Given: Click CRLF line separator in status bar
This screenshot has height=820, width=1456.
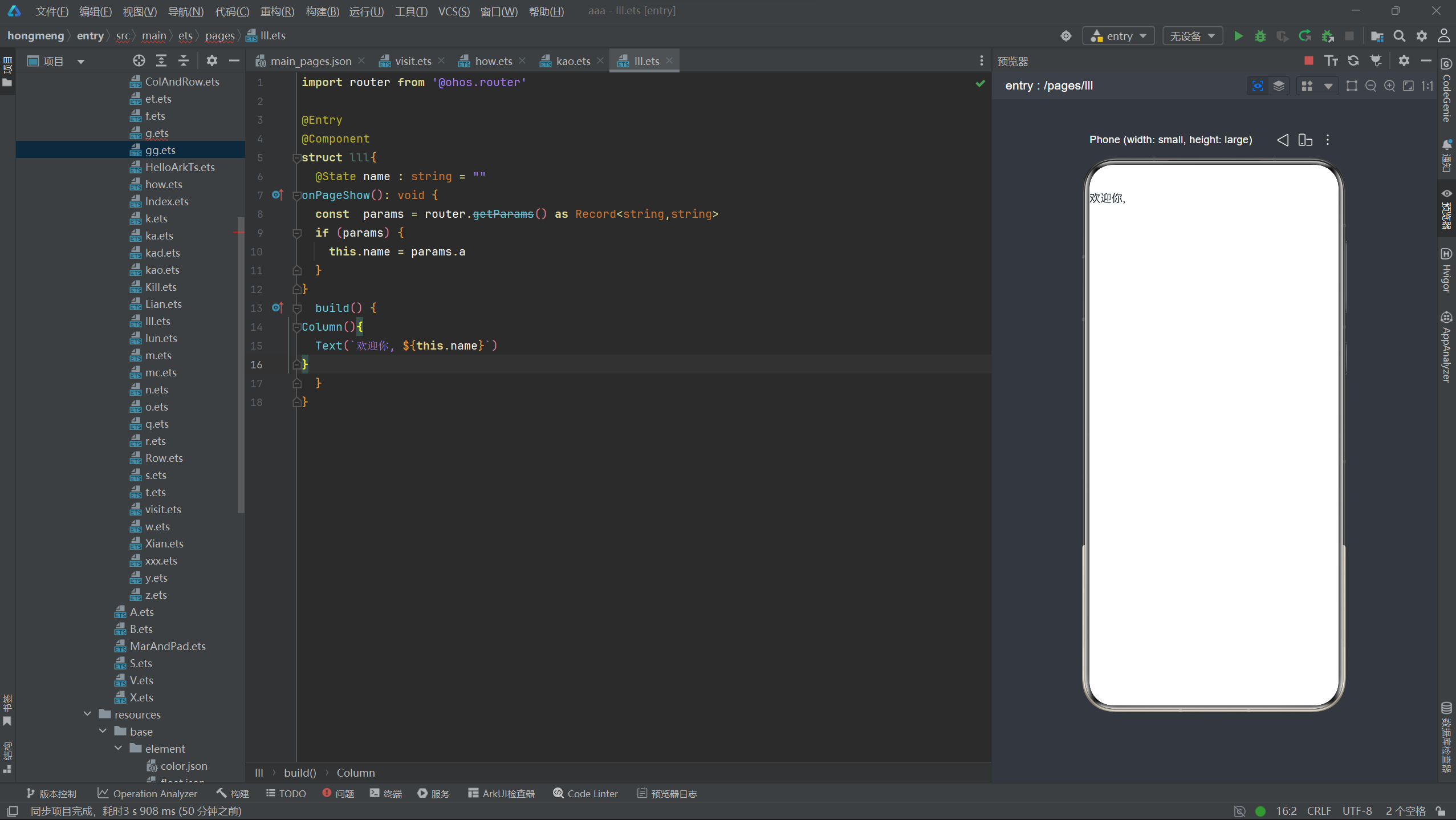Looking at the screenshot, I should (x=1319, y=811).
